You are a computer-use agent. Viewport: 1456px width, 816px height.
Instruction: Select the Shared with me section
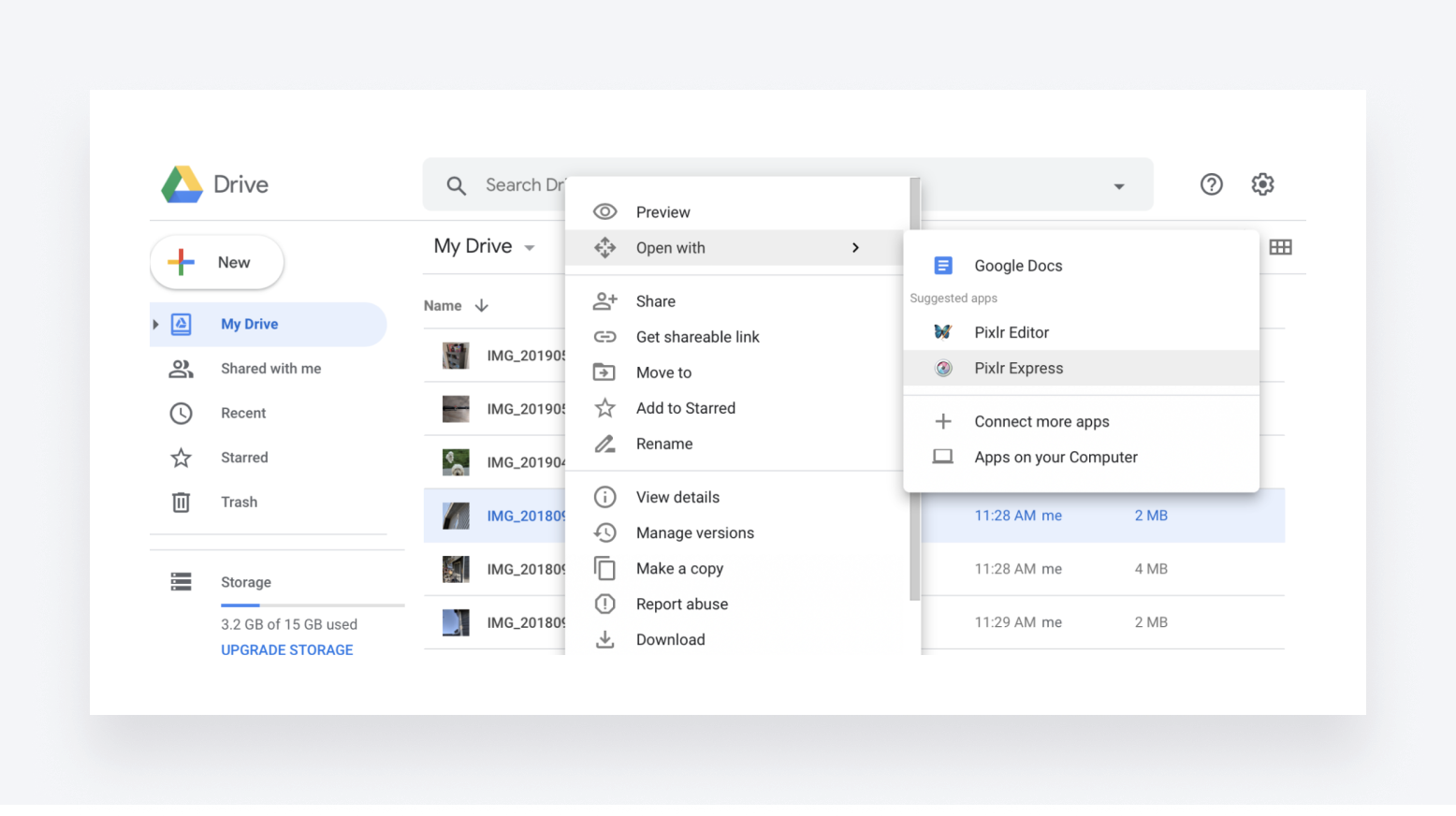[270, 368]
